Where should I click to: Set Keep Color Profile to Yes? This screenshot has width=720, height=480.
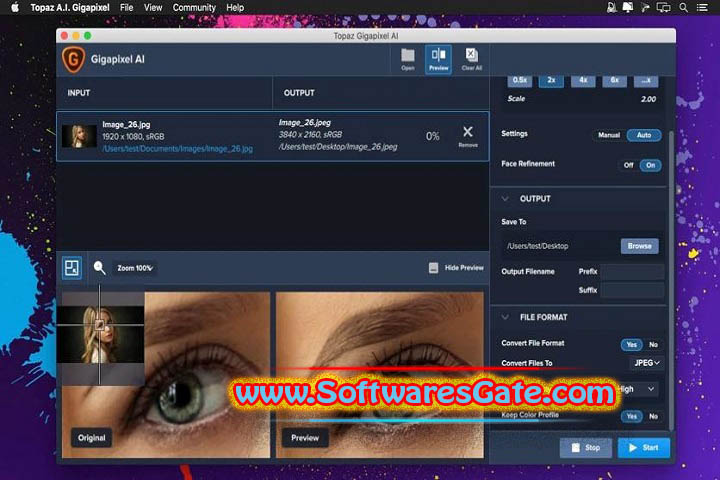point(632,416)
